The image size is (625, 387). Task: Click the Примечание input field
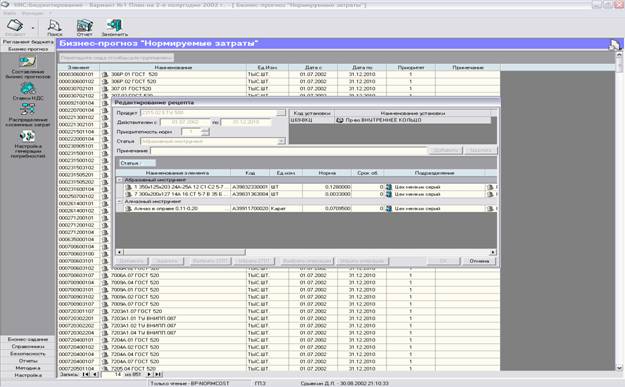289,151
